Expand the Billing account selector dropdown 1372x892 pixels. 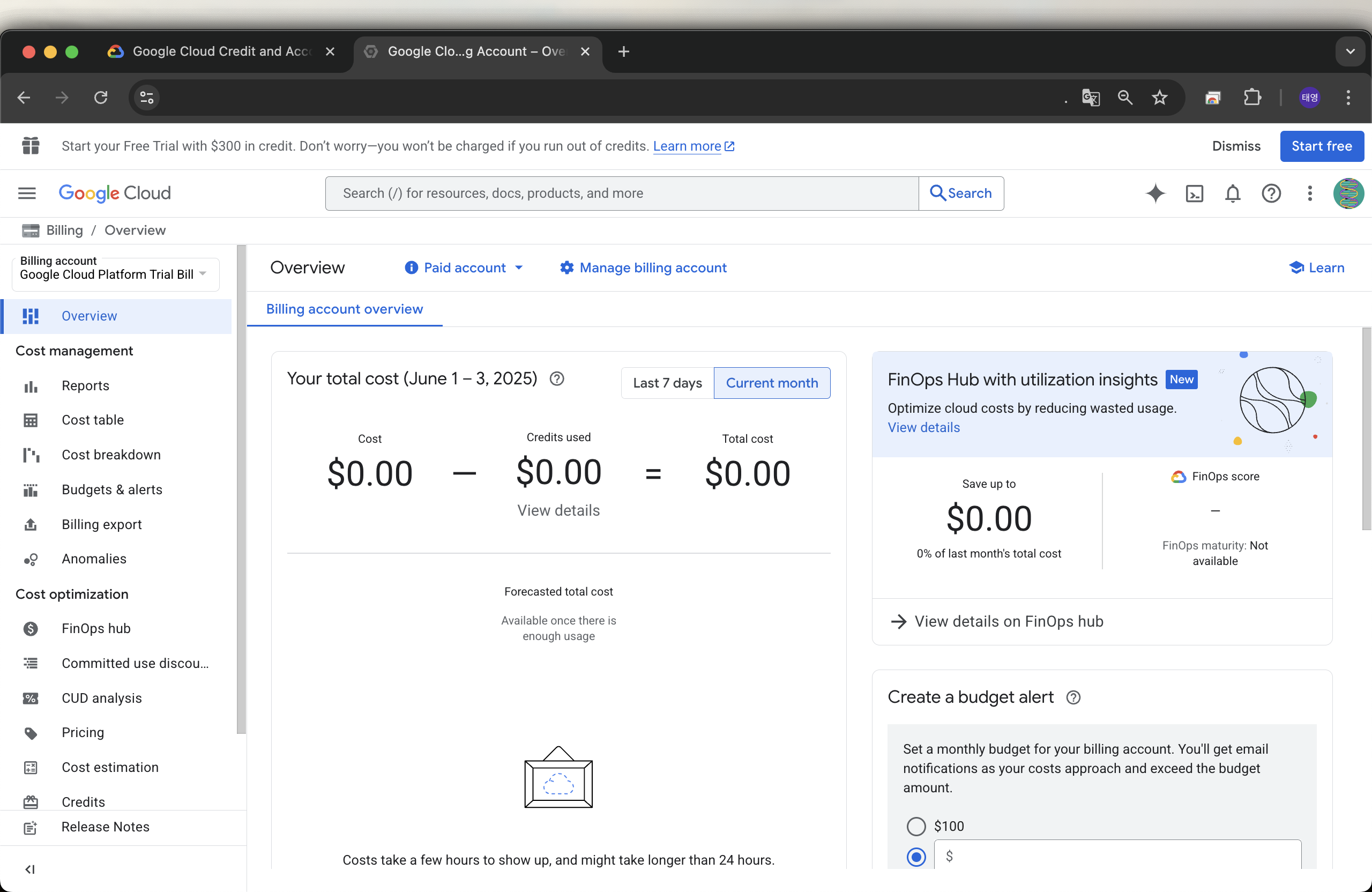pyautogui.click(x=115, y=274)
